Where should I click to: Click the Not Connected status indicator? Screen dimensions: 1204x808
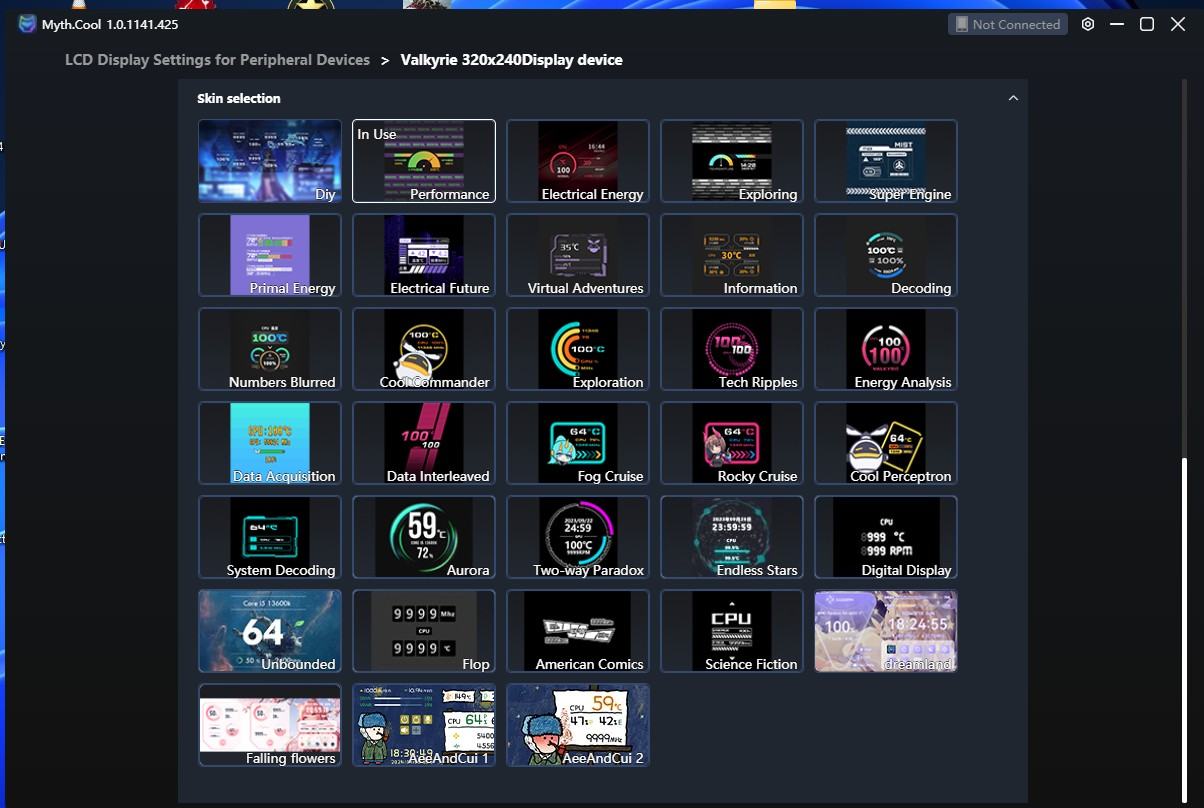[1008, 24]
